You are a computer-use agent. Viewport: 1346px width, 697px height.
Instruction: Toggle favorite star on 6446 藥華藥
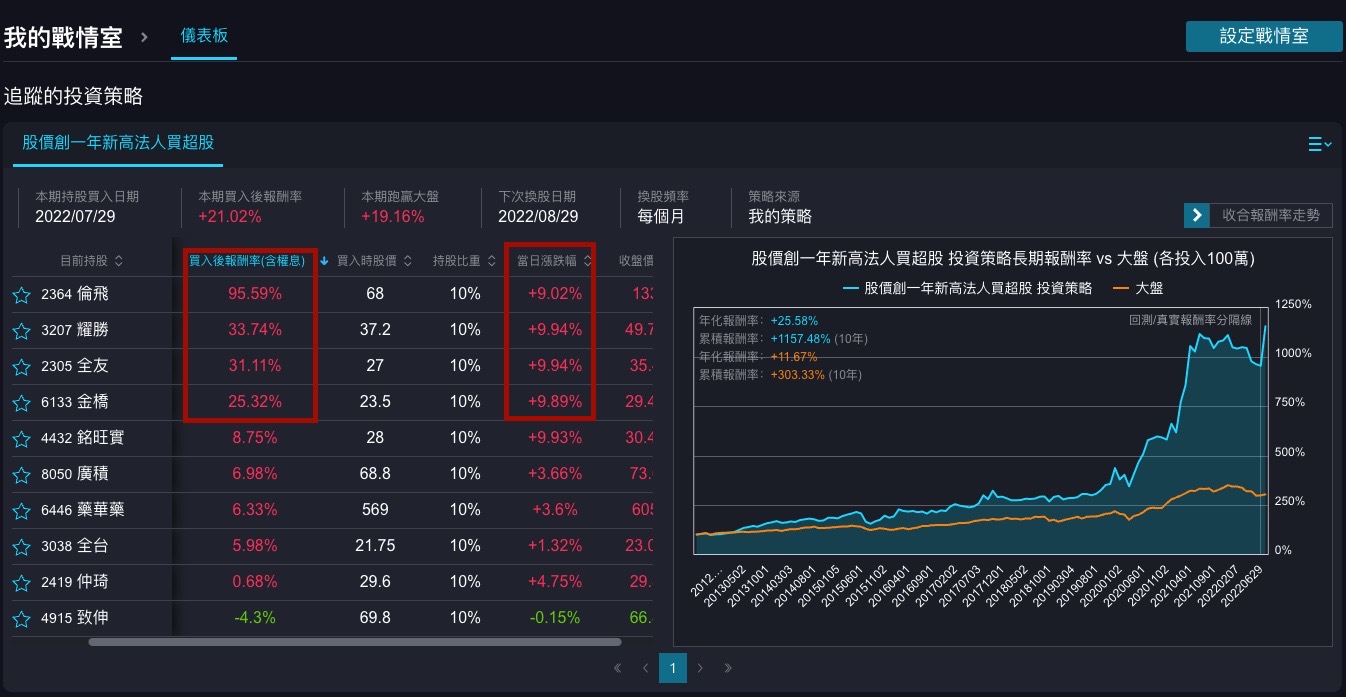(x=21, y=510)
